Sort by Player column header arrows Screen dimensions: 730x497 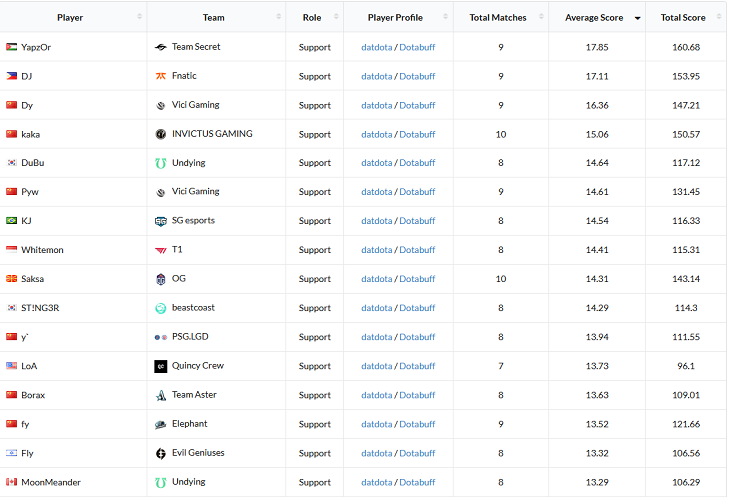point(139,17)
